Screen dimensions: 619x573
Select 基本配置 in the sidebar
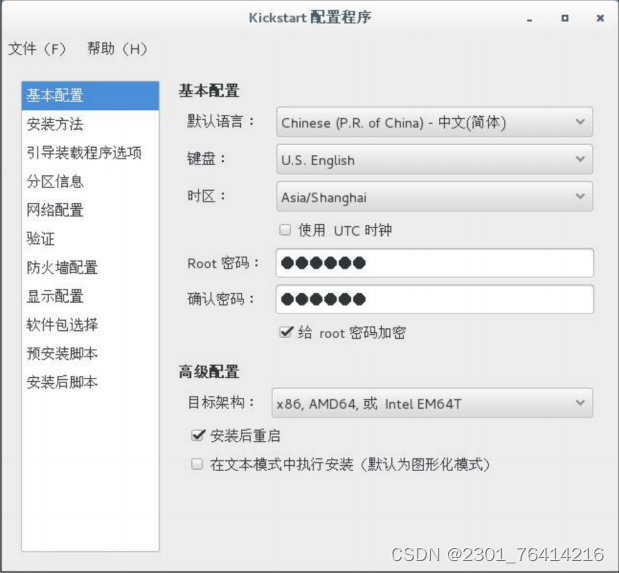[x=90, y=96]
